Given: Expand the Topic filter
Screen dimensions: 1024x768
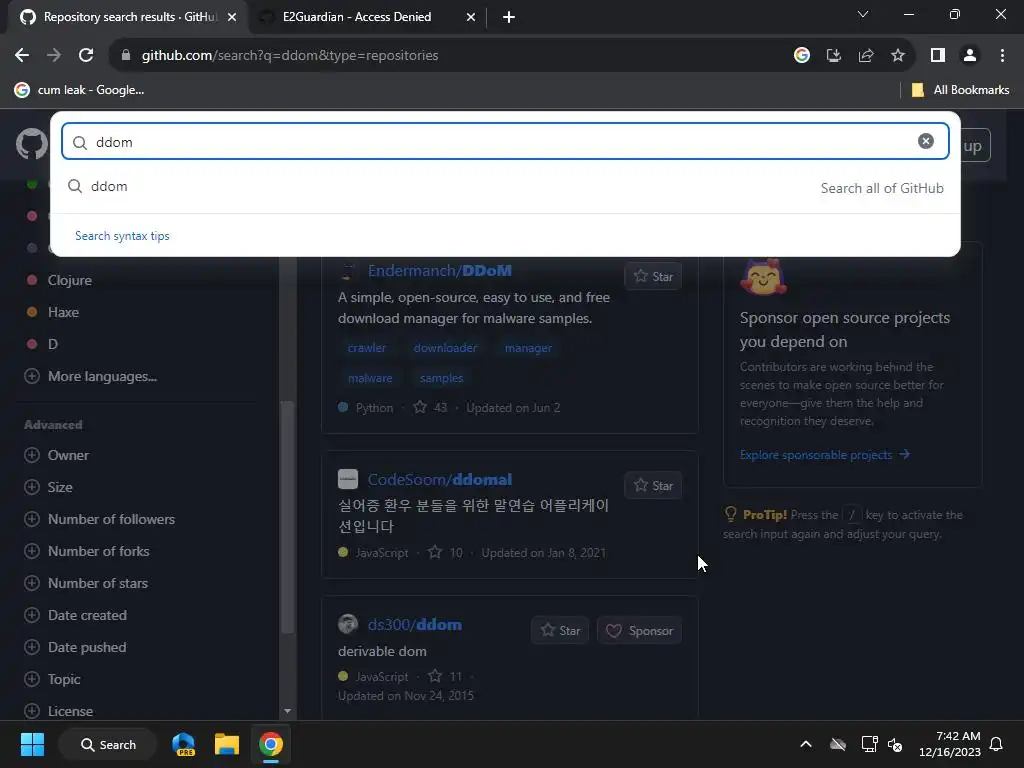Looking at the screenshot, I should (52, 679).
